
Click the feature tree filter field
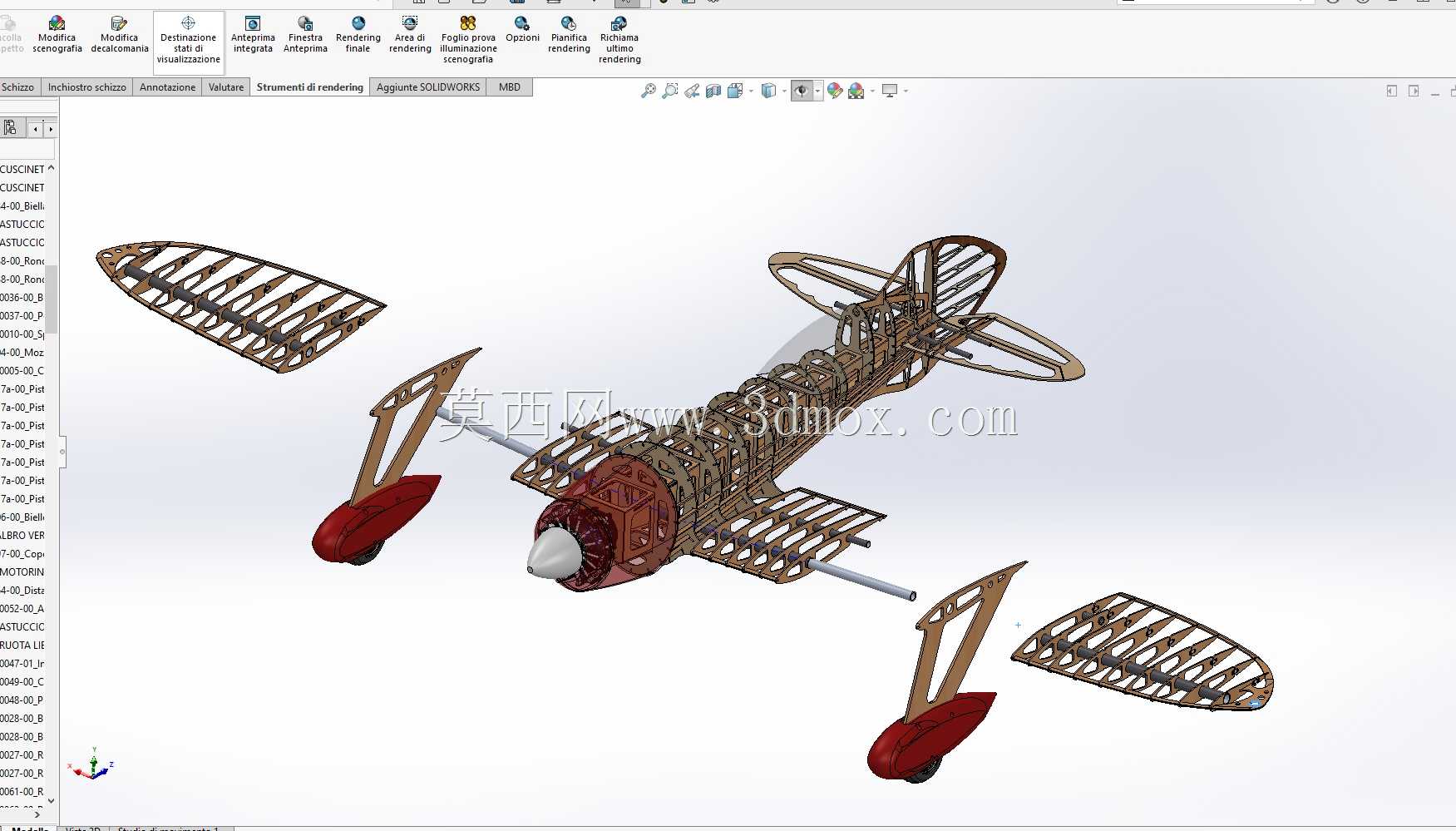point(27,150)
